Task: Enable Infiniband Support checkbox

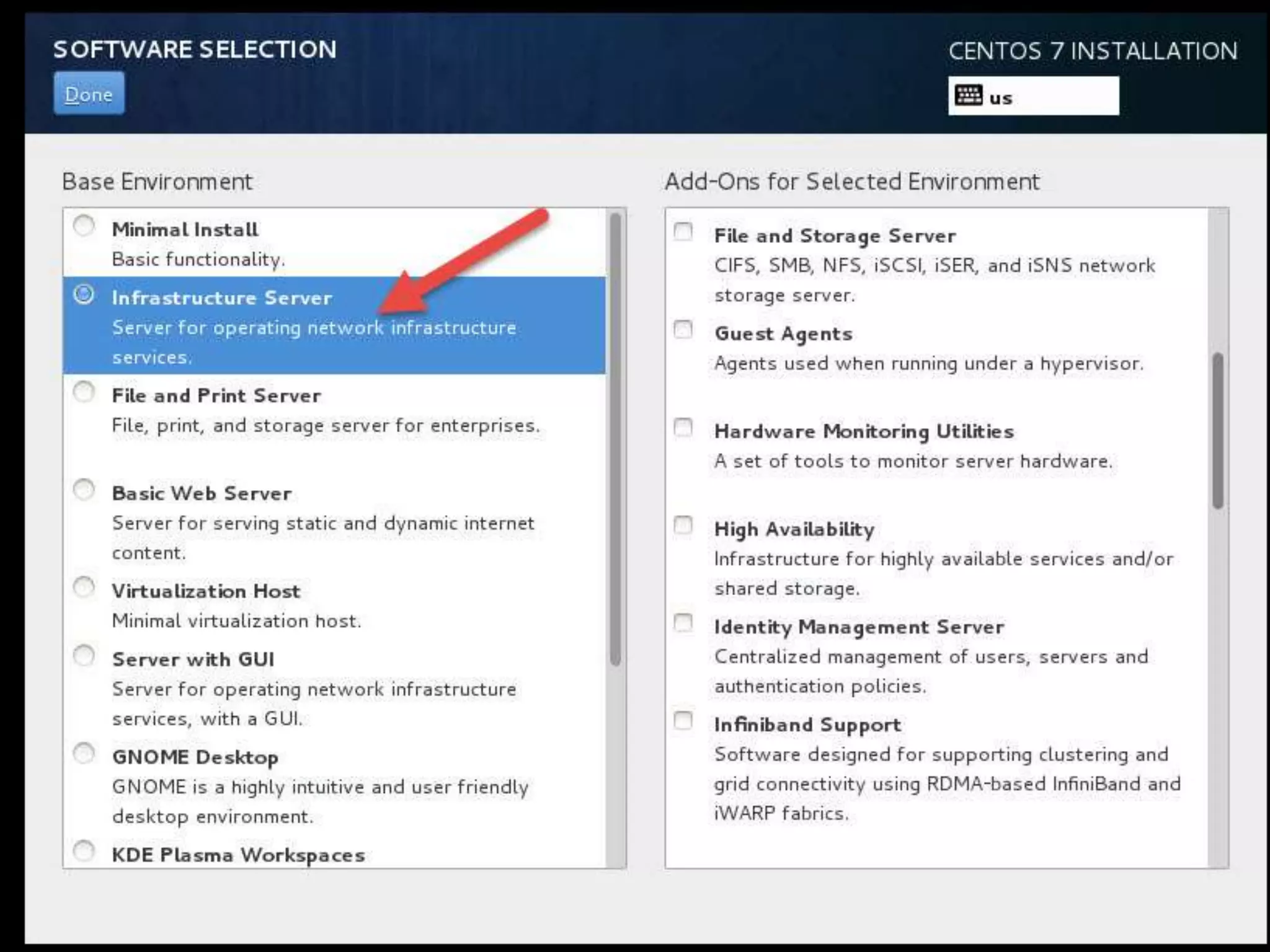Action: click(683, 721)
